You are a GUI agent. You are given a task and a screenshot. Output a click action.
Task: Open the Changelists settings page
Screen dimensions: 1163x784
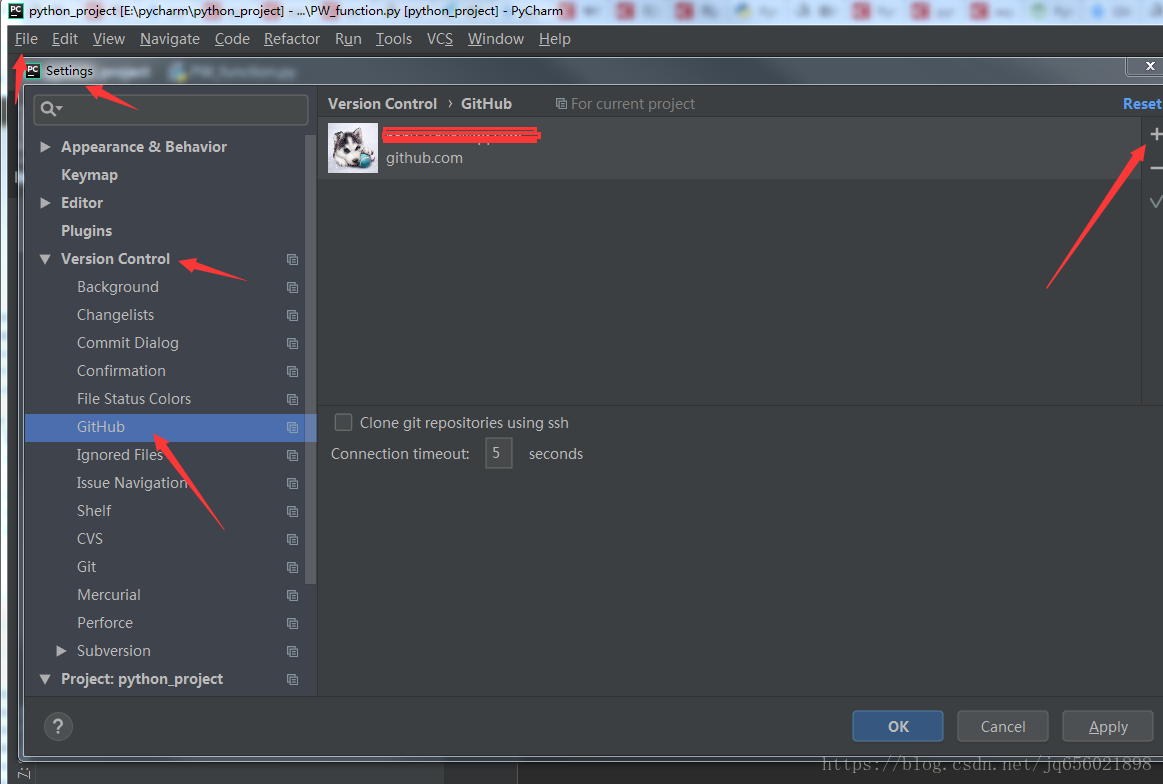[115, 315]
